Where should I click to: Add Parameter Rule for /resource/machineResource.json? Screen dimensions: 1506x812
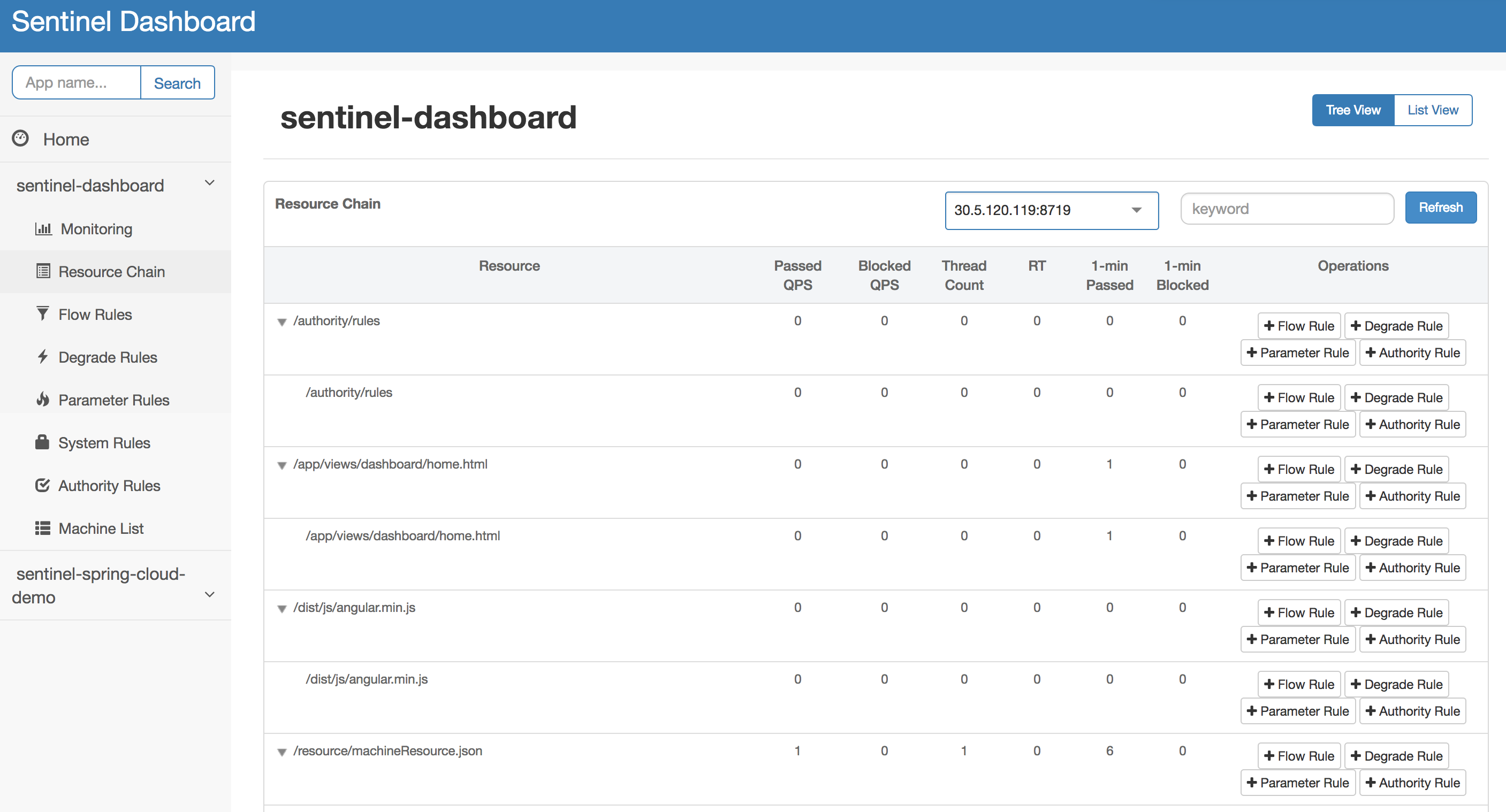pyautogui.click(x=1297, y=783)
